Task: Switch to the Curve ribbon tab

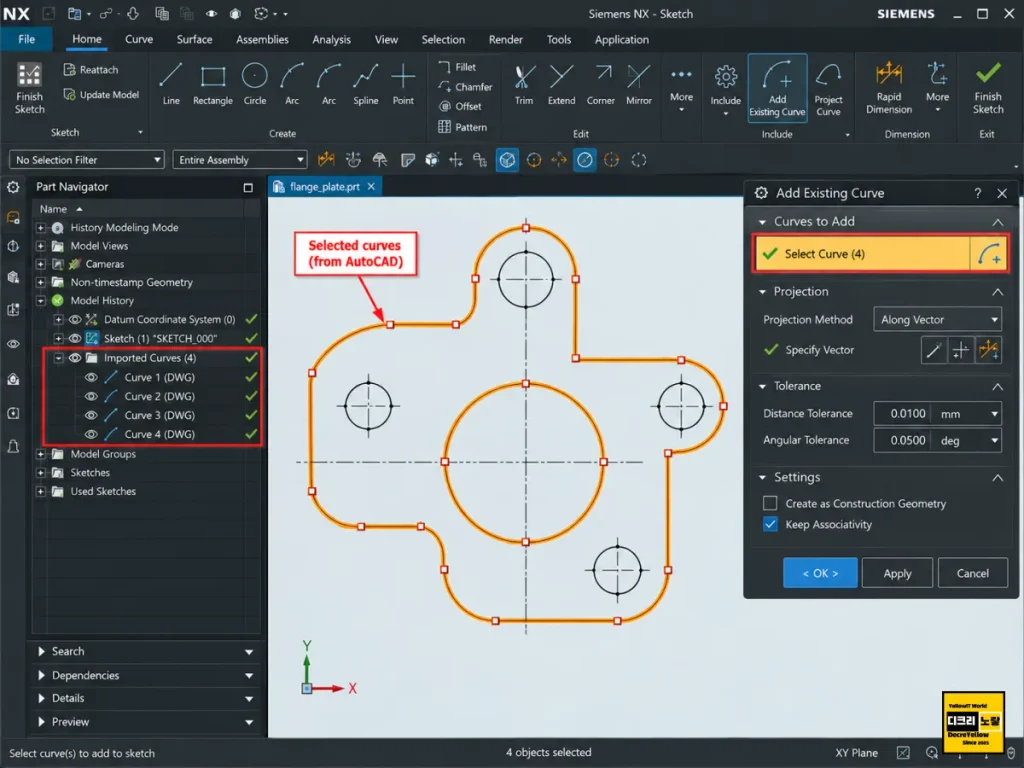Action: tap(139, 39)
